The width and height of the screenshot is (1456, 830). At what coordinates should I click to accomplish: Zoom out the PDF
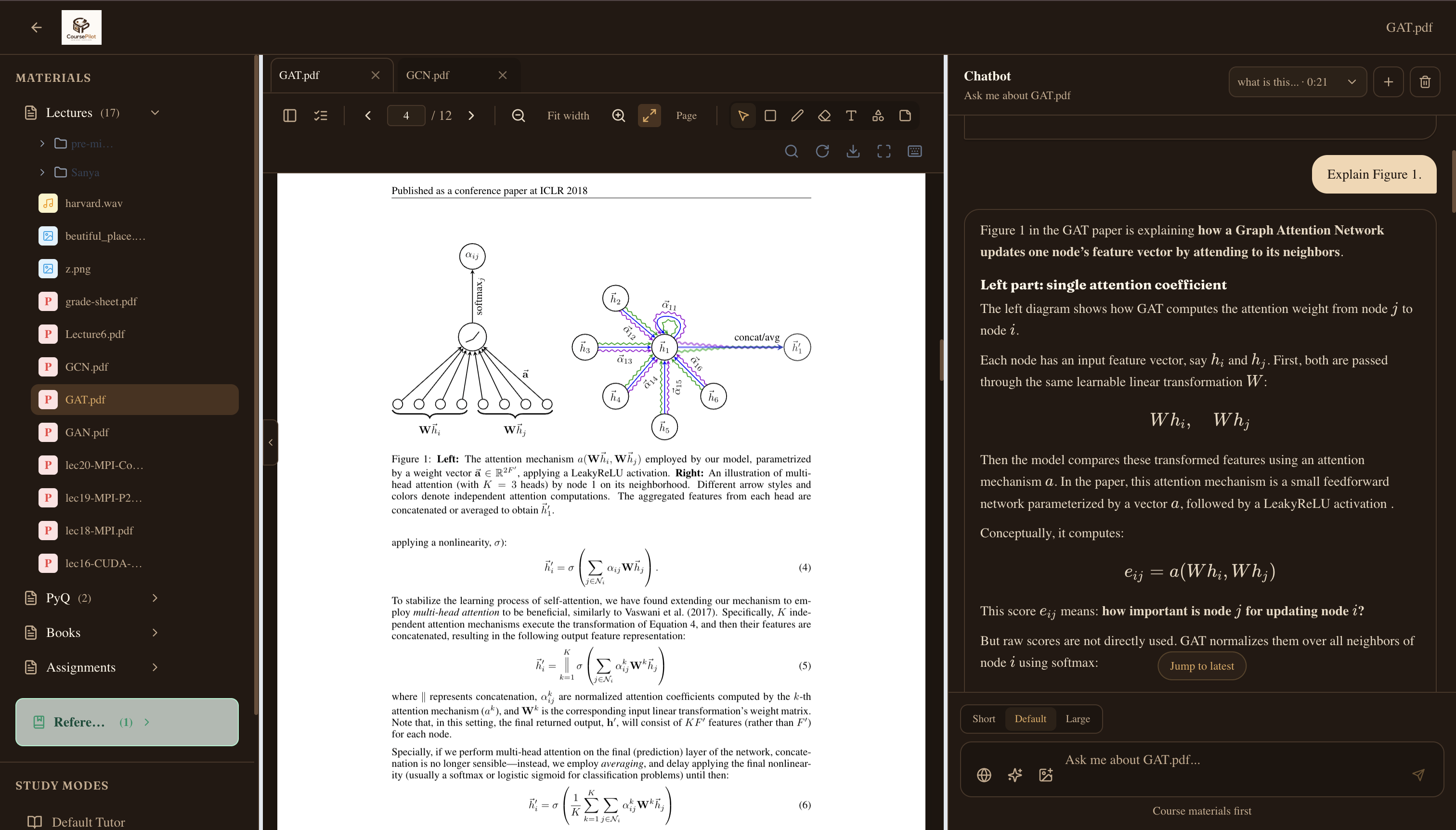coord(518,116)
